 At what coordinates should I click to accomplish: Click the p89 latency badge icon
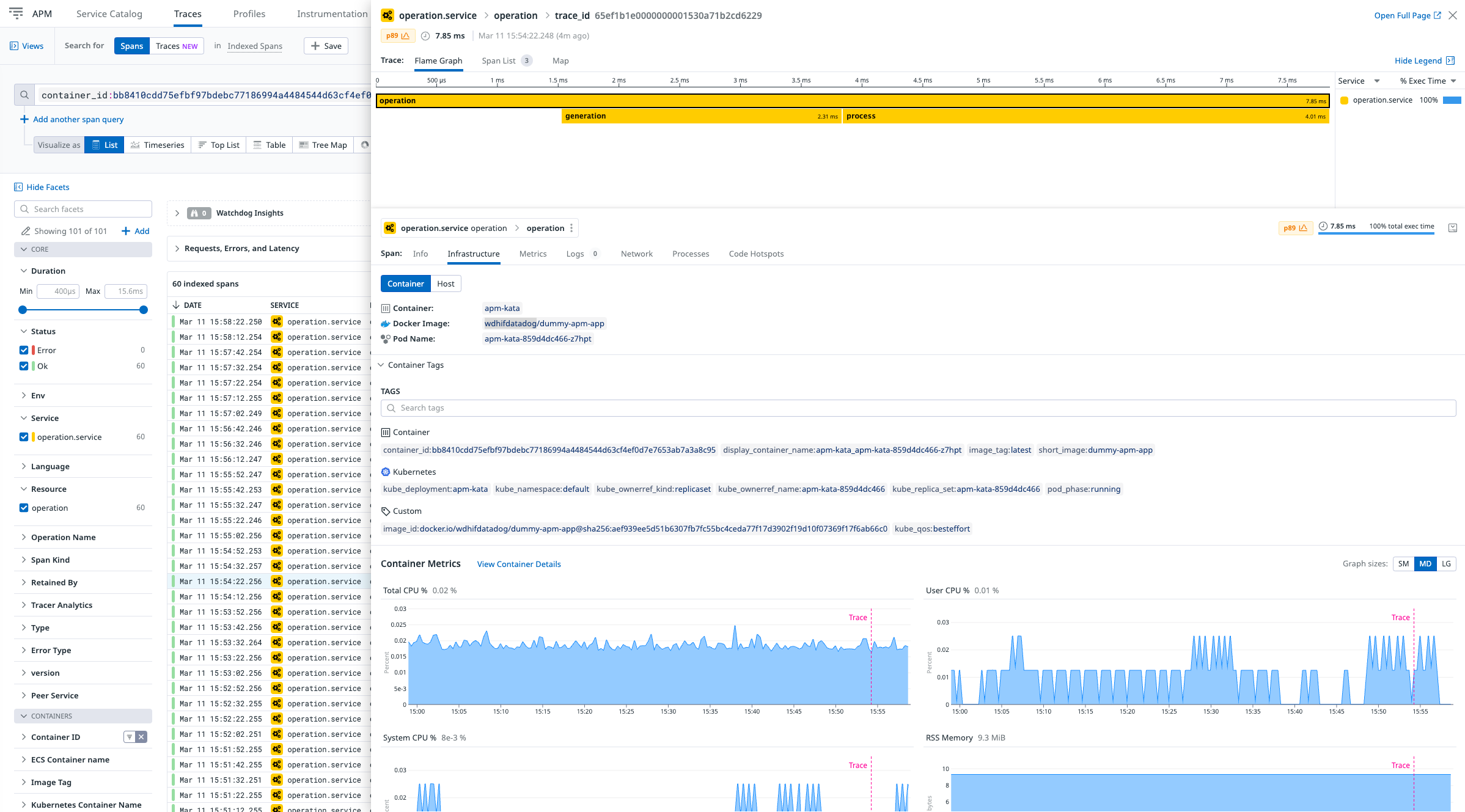click(398, 35)
